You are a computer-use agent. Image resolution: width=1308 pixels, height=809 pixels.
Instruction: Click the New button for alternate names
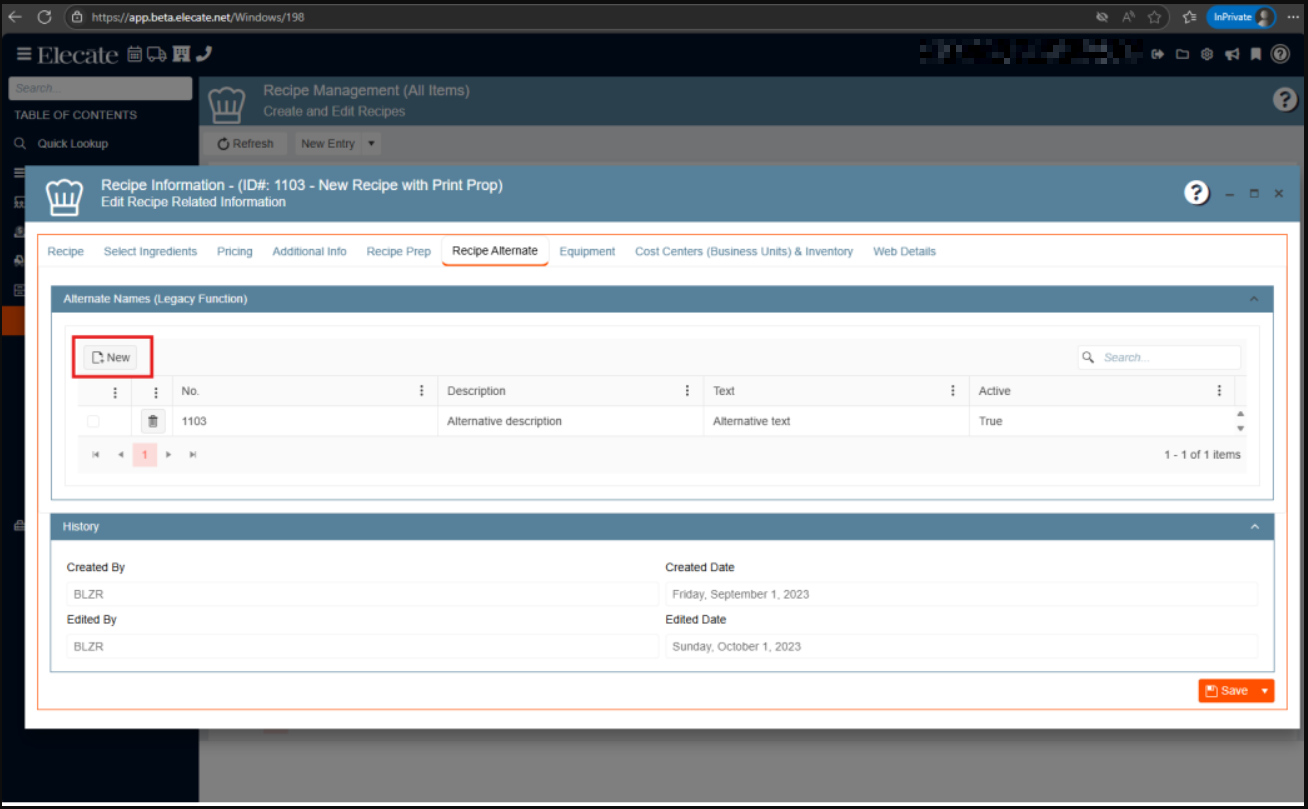tap(111, 357)
